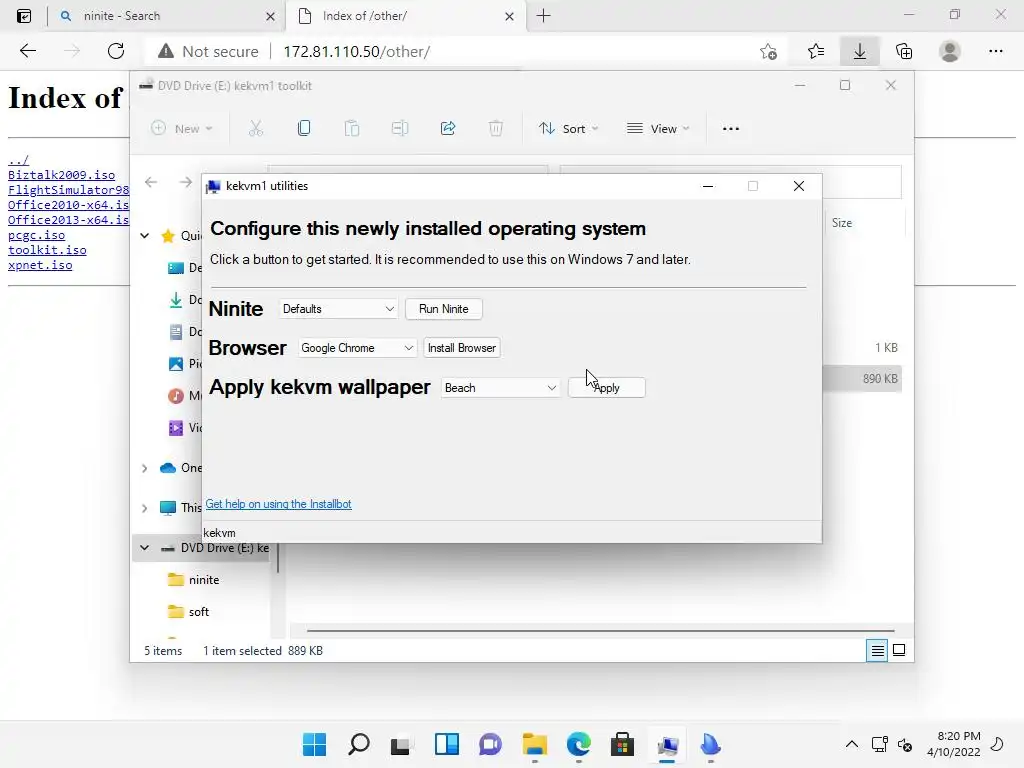Open the View menu in Explorer
This screenshot has width=1024, height=768.
pyautogui.click(x=658, y=129)
